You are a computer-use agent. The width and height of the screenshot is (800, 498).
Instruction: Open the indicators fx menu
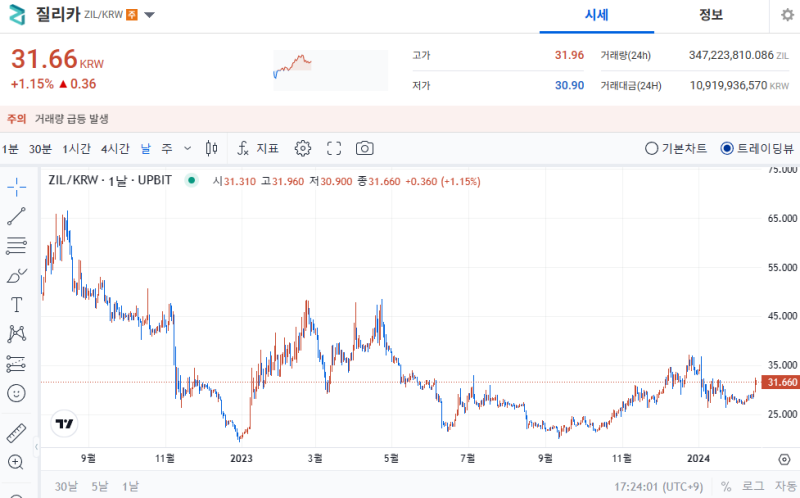243,148
